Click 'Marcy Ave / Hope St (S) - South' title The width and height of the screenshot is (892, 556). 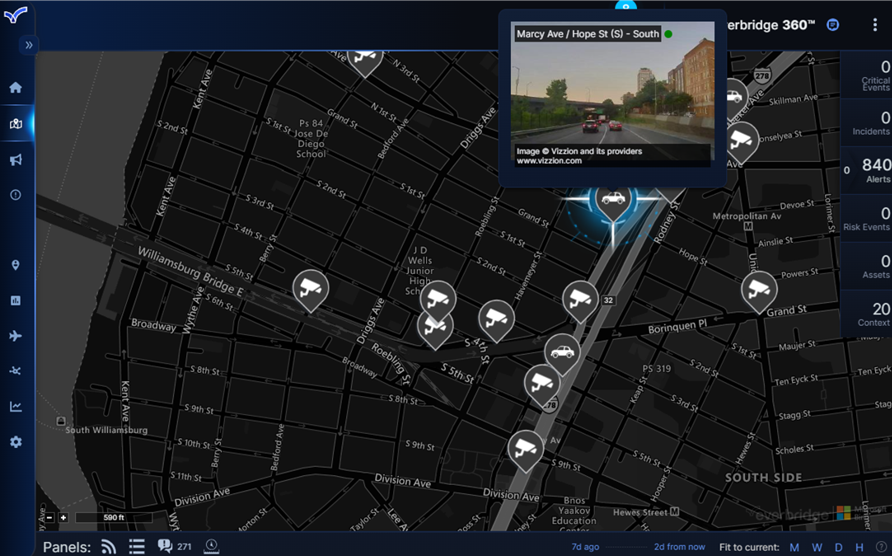pos(588,34)
